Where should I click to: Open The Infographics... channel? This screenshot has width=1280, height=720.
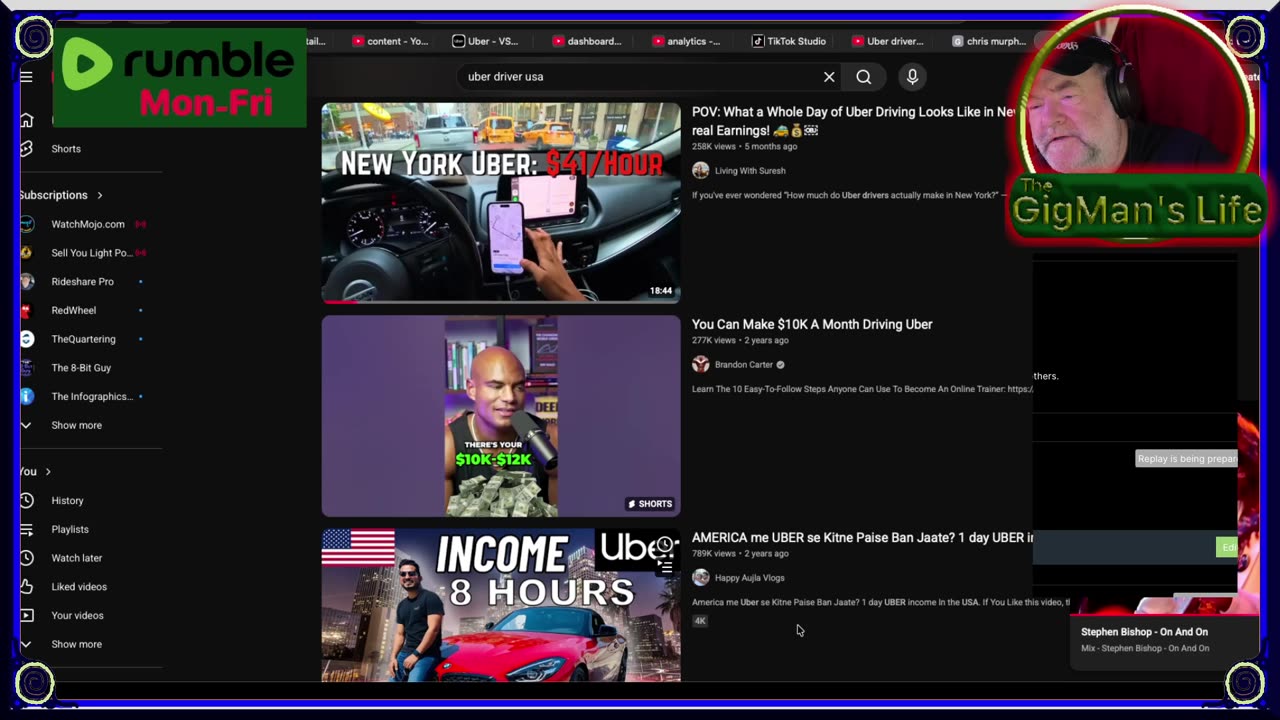(92, 396)
